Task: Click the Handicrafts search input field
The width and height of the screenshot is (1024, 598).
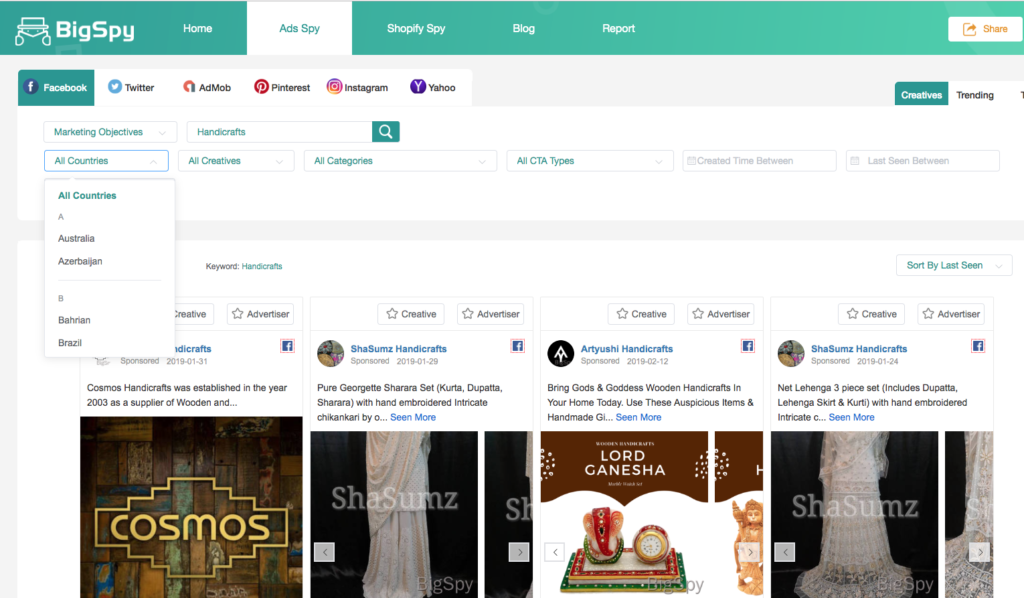Action: (x=280, y=132)
